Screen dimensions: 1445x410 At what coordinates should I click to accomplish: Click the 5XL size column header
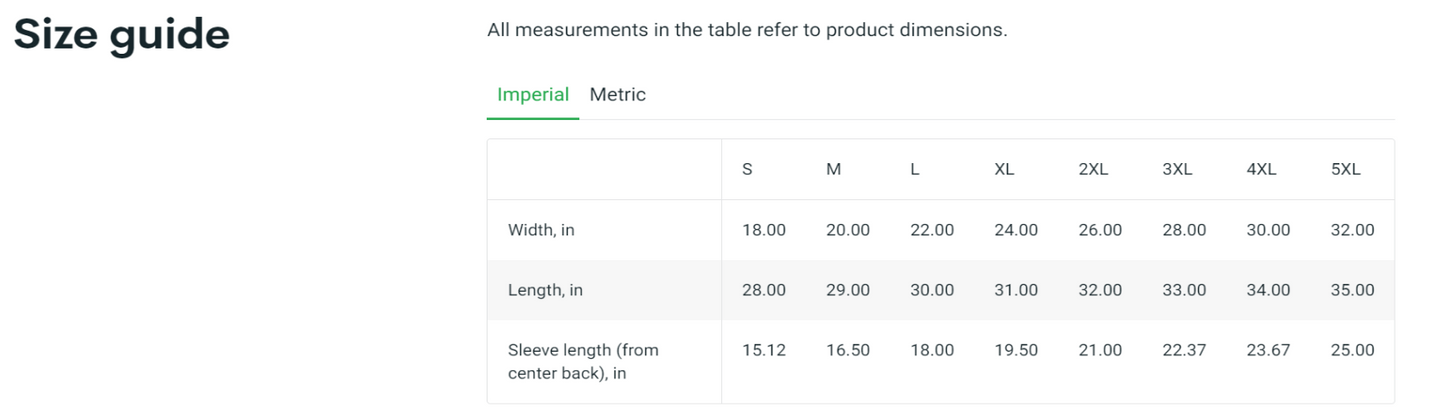click(1345, 170)
